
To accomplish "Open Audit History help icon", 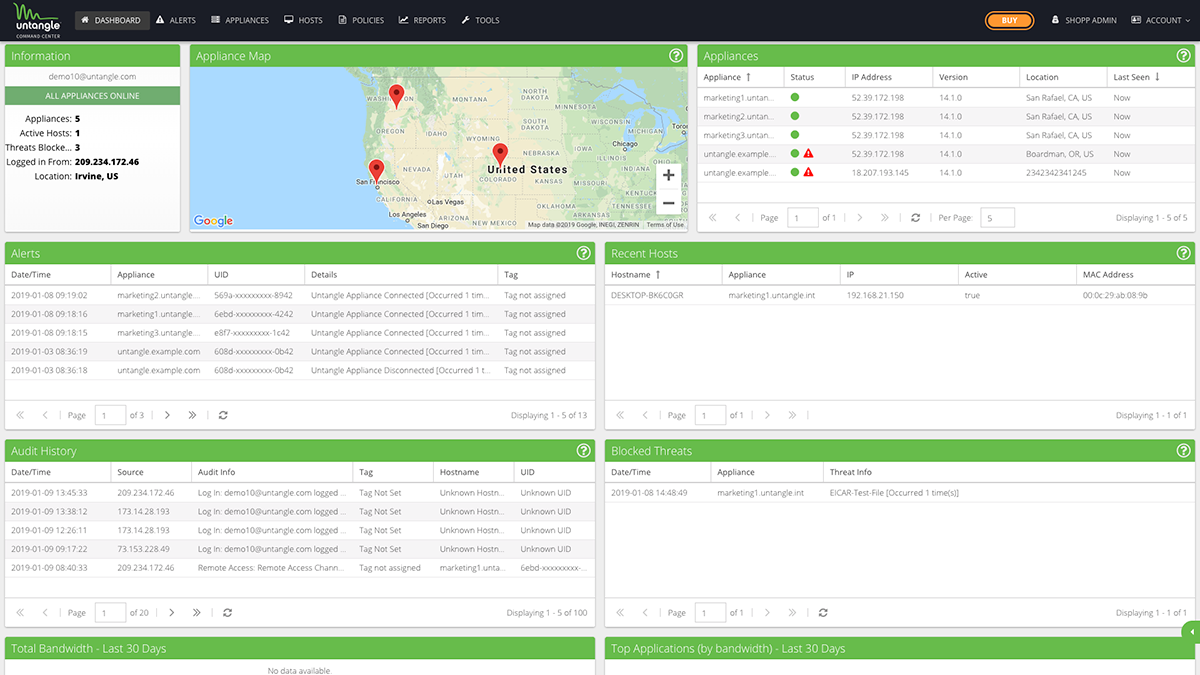I will click(x=584, y=451).
